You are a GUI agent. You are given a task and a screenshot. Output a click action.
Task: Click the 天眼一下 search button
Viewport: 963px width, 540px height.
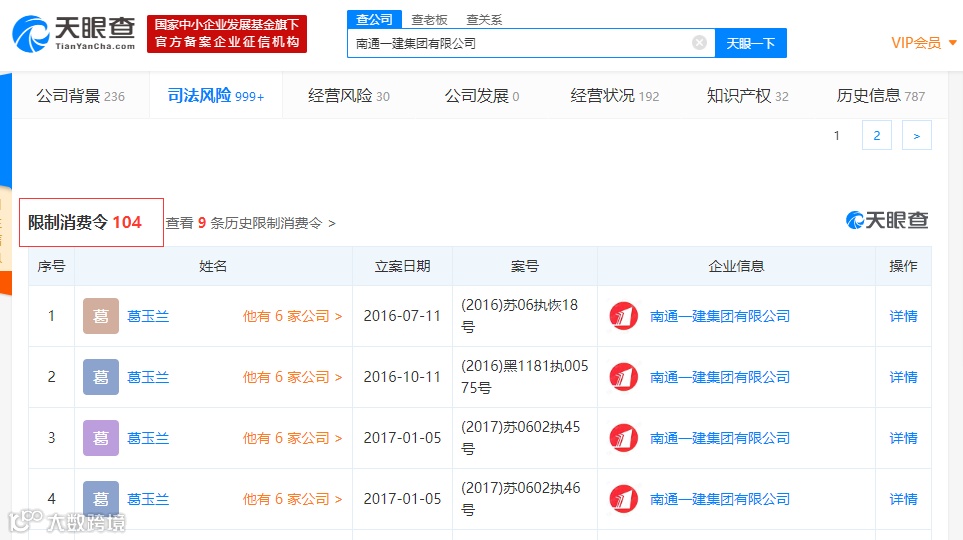click(751, 43)
